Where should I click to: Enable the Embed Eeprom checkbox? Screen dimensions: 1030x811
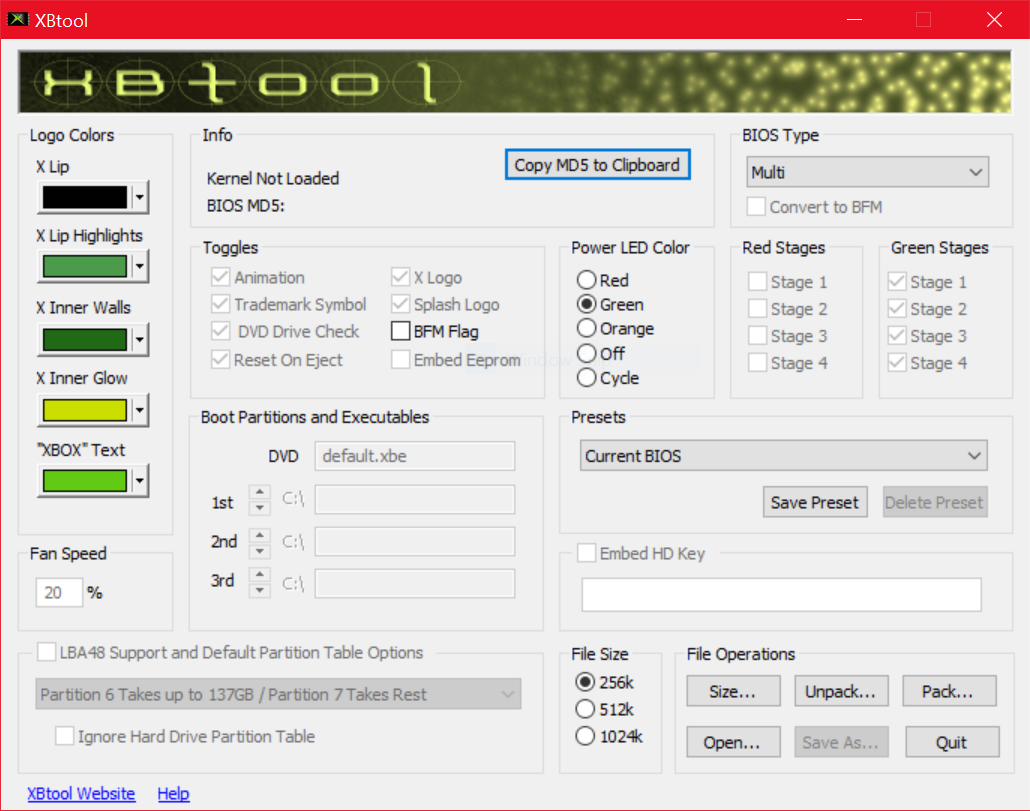tap(400, 359)
